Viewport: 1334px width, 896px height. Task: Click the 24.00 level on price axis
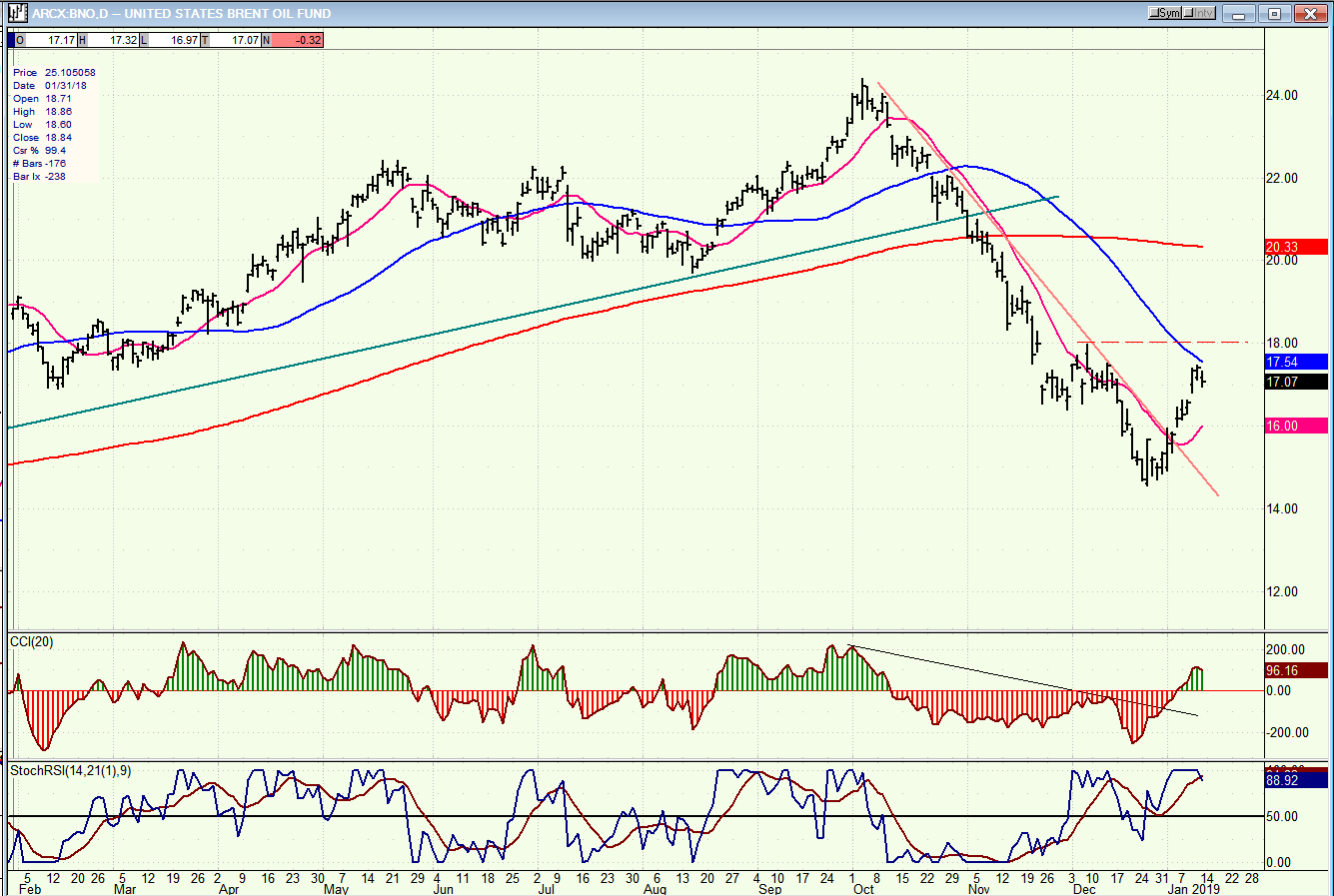(1281, 96)
